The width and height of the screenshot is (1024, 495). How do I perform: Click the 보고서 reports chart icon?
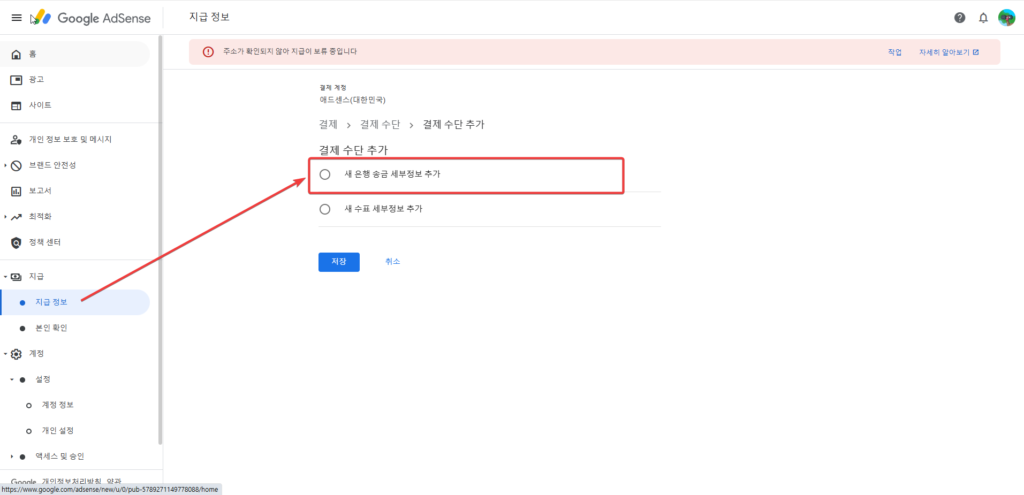point(16,191)
